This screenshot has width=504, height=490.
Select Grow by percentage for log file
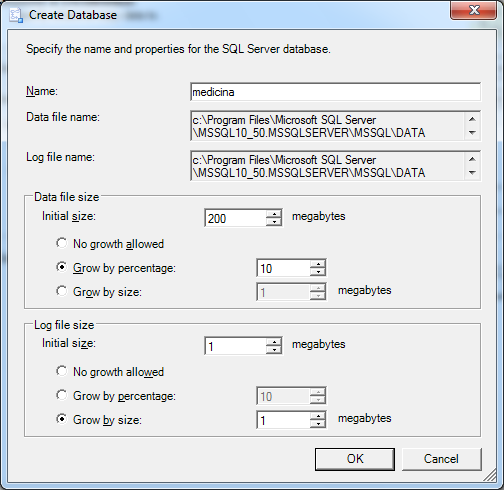point(61,395)
